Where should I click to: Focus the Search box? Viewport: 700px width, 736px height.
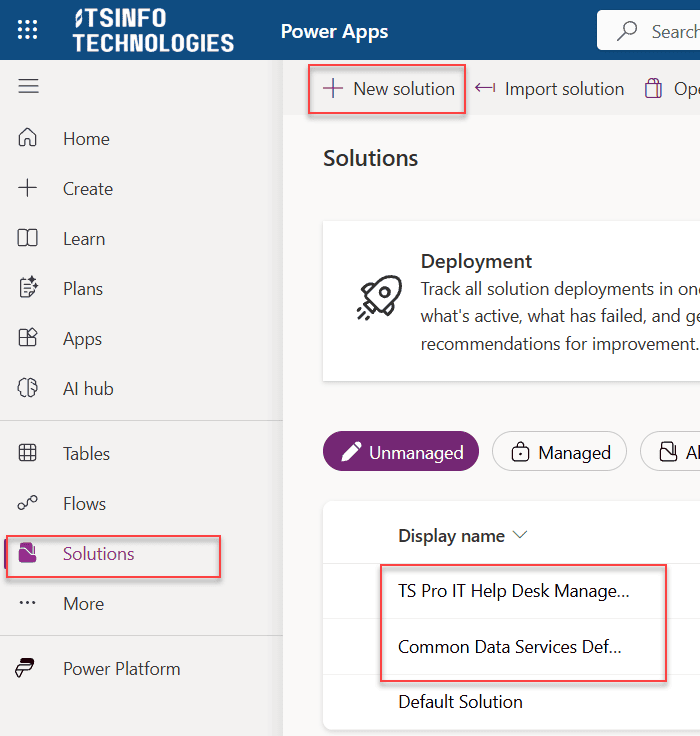tap(648, 31)
